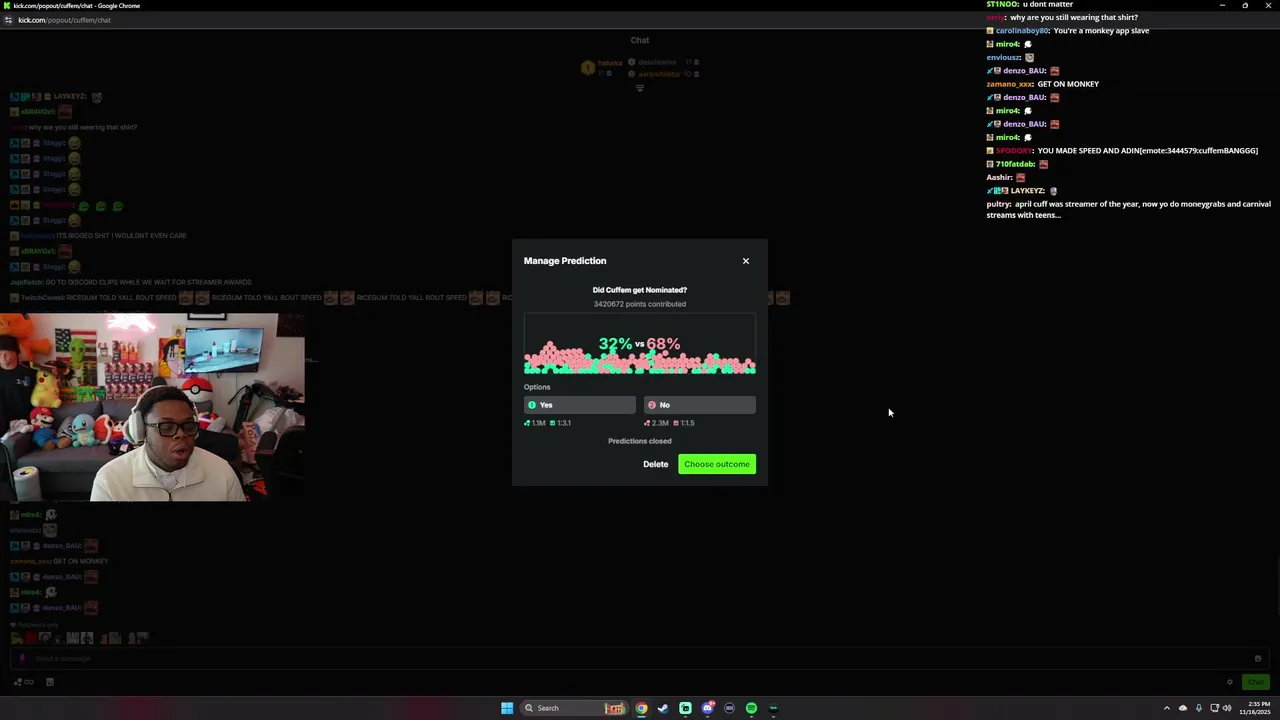The height and width of the screenshot is (720, 1280).
Task: Close the Manage Prediction dialog
Action: [745, 261]
